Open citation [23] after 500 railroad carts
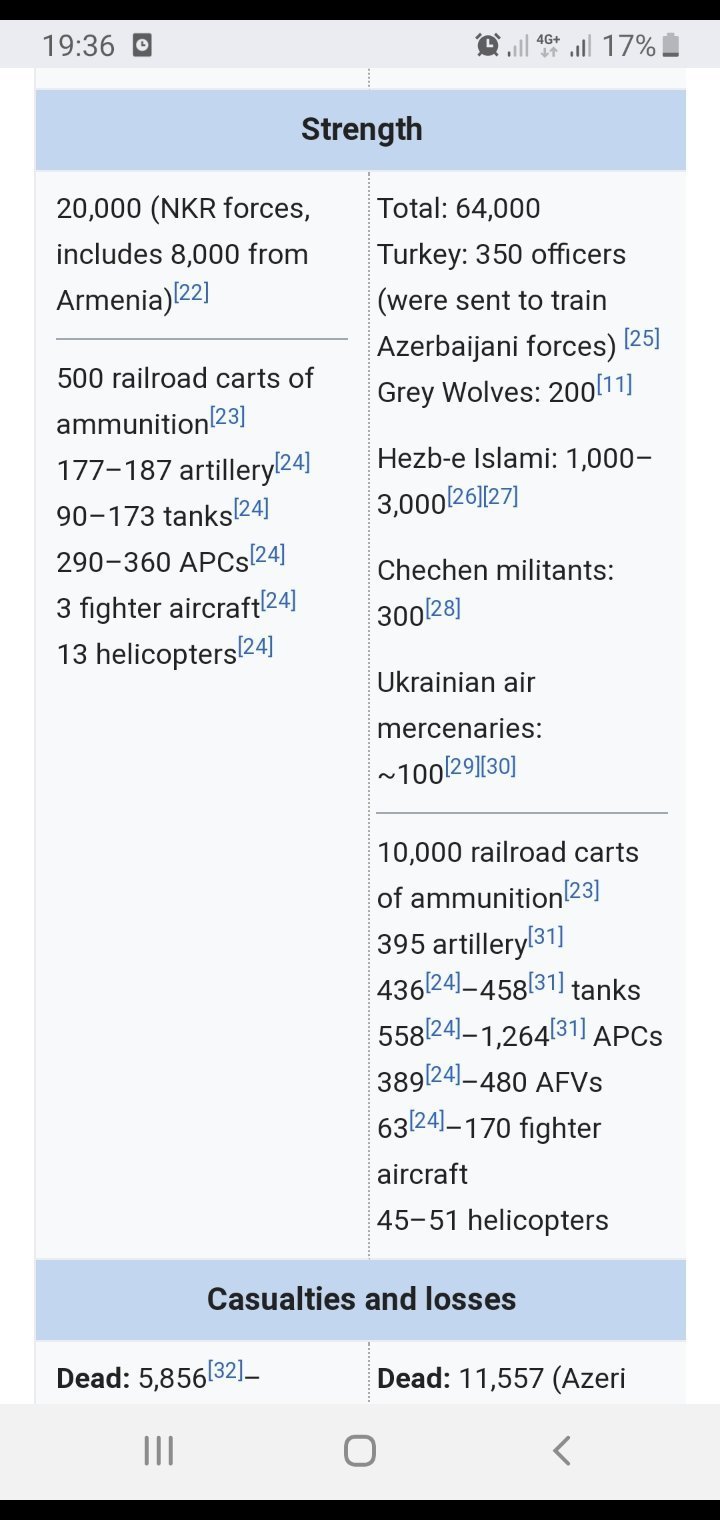 tap(227, 416)
